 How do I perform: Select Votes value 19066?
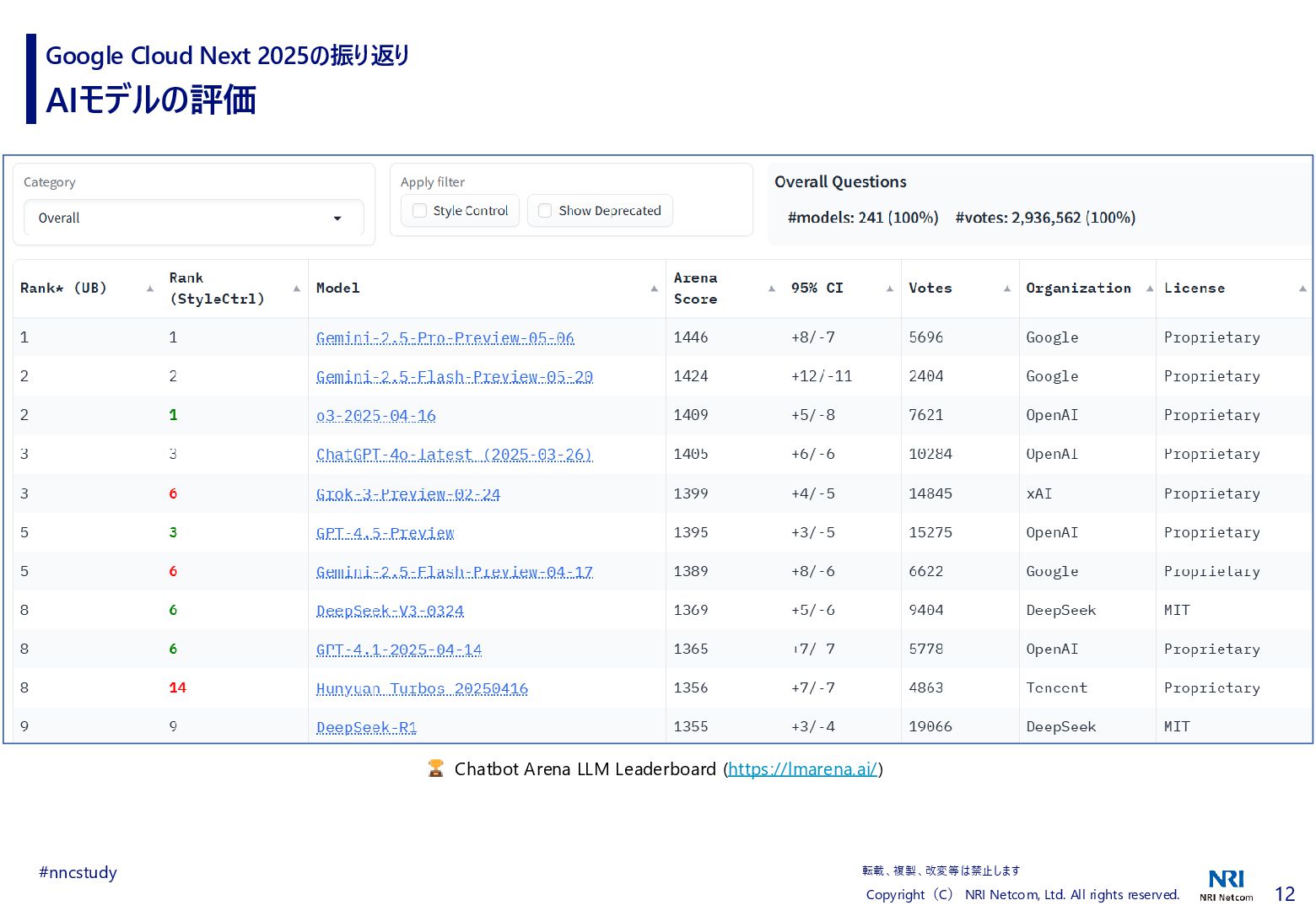click(930, 726)
